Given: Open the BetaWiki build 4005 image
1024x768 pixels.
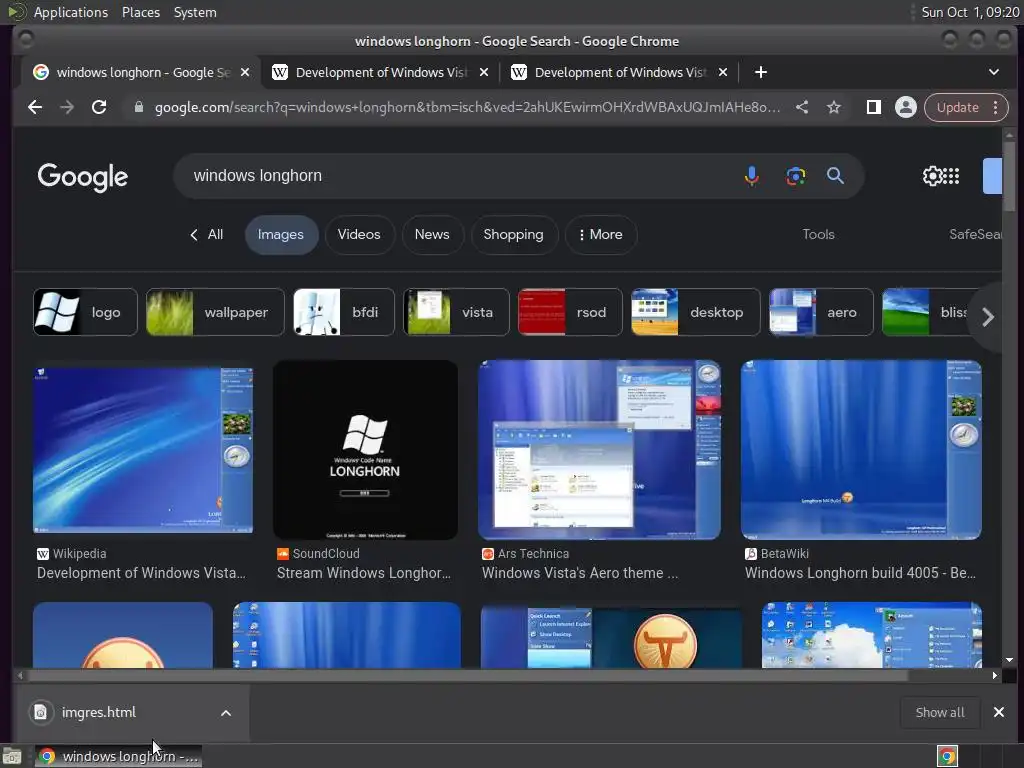Looking at the screenshot, I should [x=861, y=450].
